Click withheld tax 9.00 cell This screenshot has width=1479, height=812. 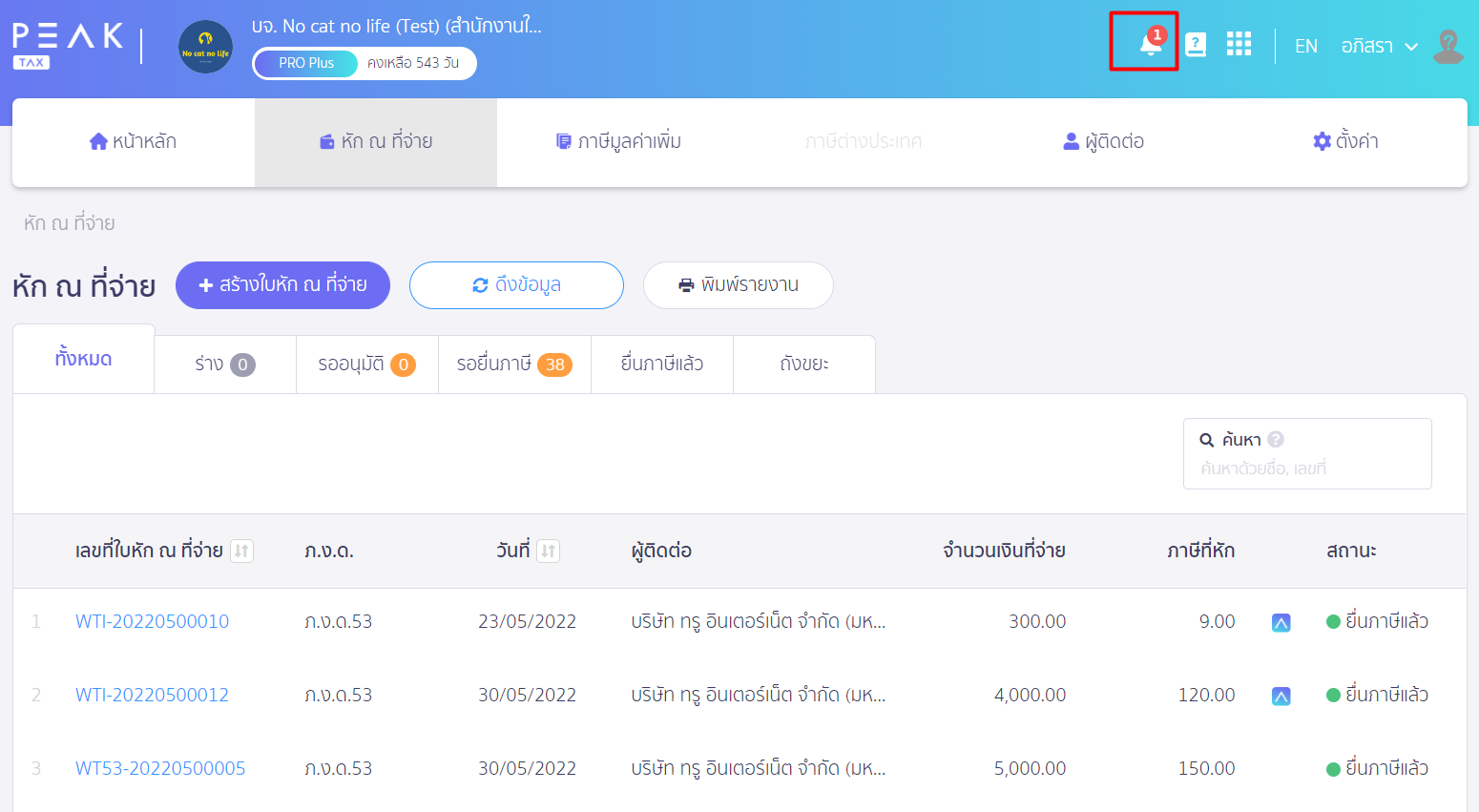(1217, 621)
